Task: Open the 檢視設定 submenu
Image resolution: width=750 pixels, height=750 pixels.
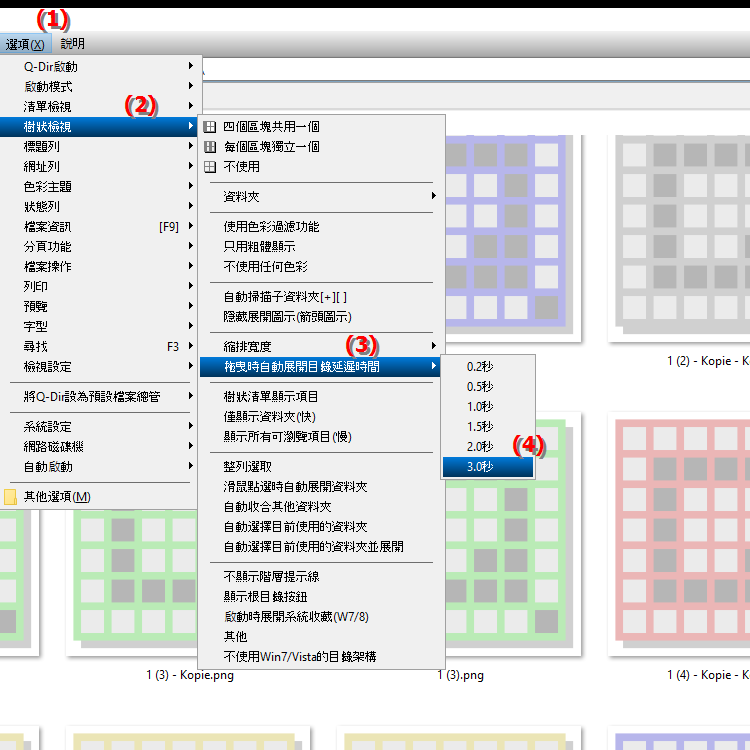Action: pyautogui.click(x=99, y=367)
